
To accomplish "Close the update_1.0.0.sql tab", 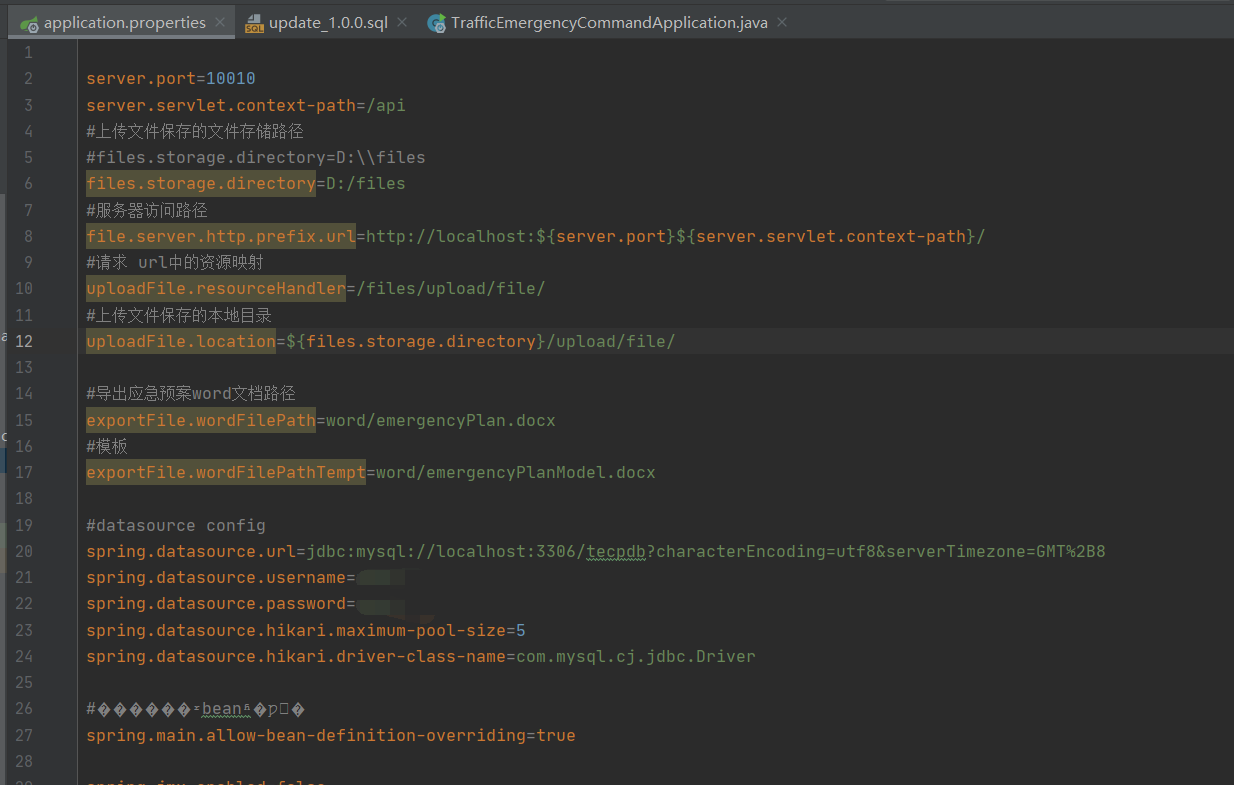I will point(402,22).
